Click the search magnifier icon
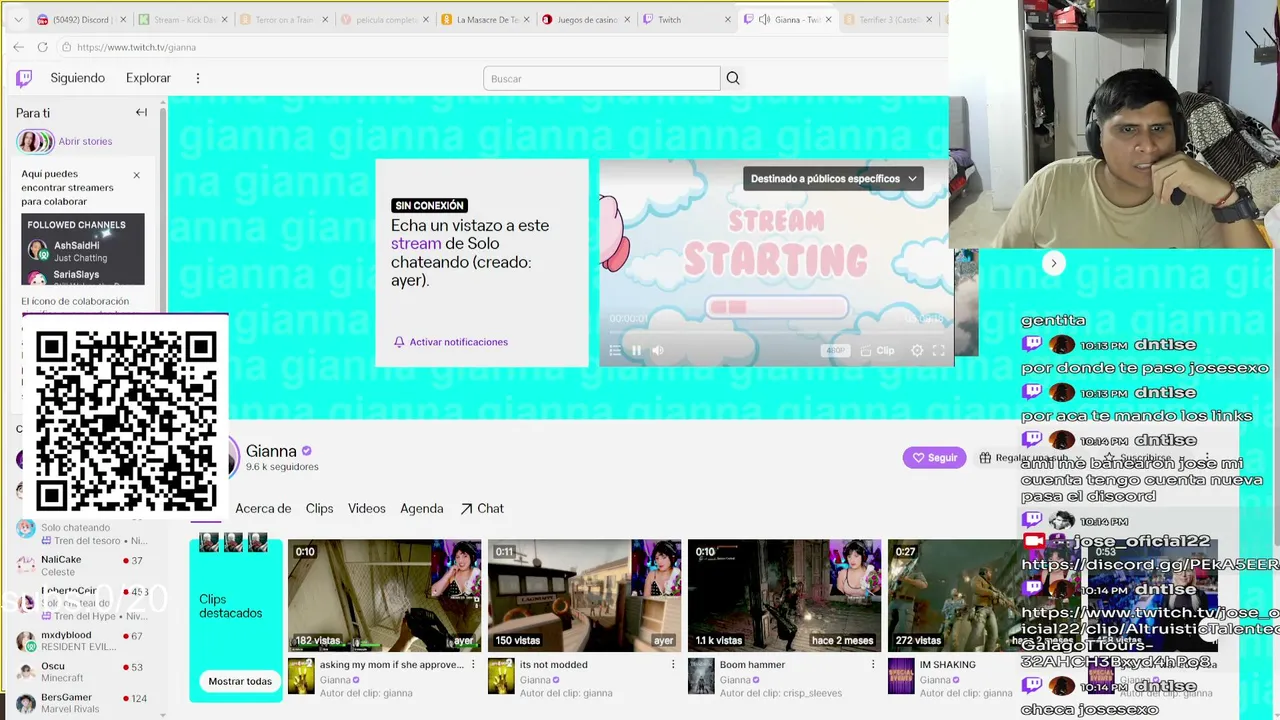 click(x=733, y=78)
